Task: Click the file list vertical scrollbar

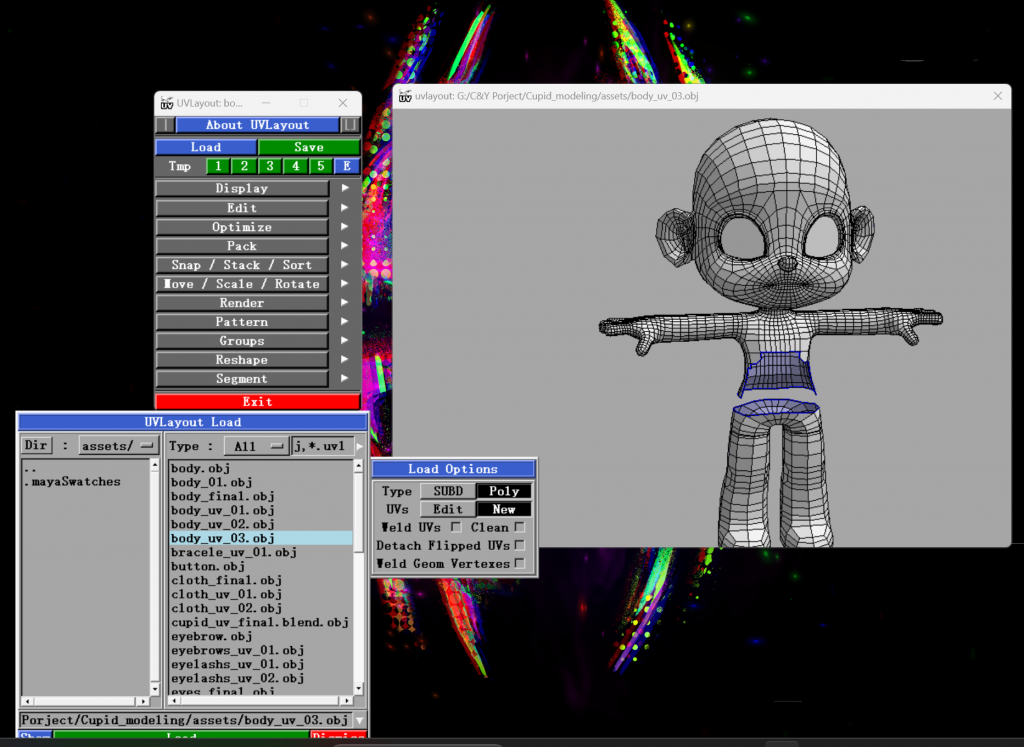Action: [x=359, y=577]
